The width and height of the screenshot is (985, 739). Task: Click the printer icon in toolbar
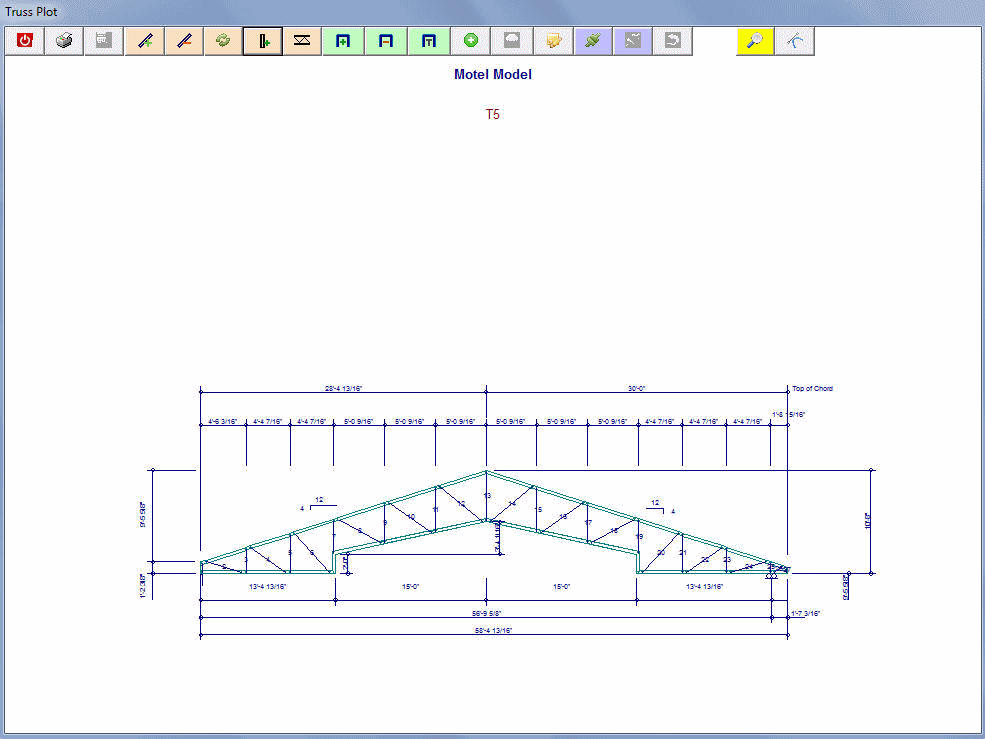pyautogui.click(x=64, y=41)
